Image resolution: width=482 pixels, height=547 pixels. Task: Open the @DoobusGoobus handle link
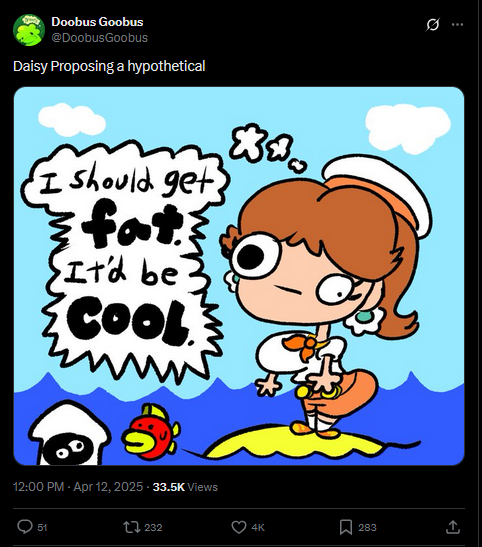pos(100,37)
